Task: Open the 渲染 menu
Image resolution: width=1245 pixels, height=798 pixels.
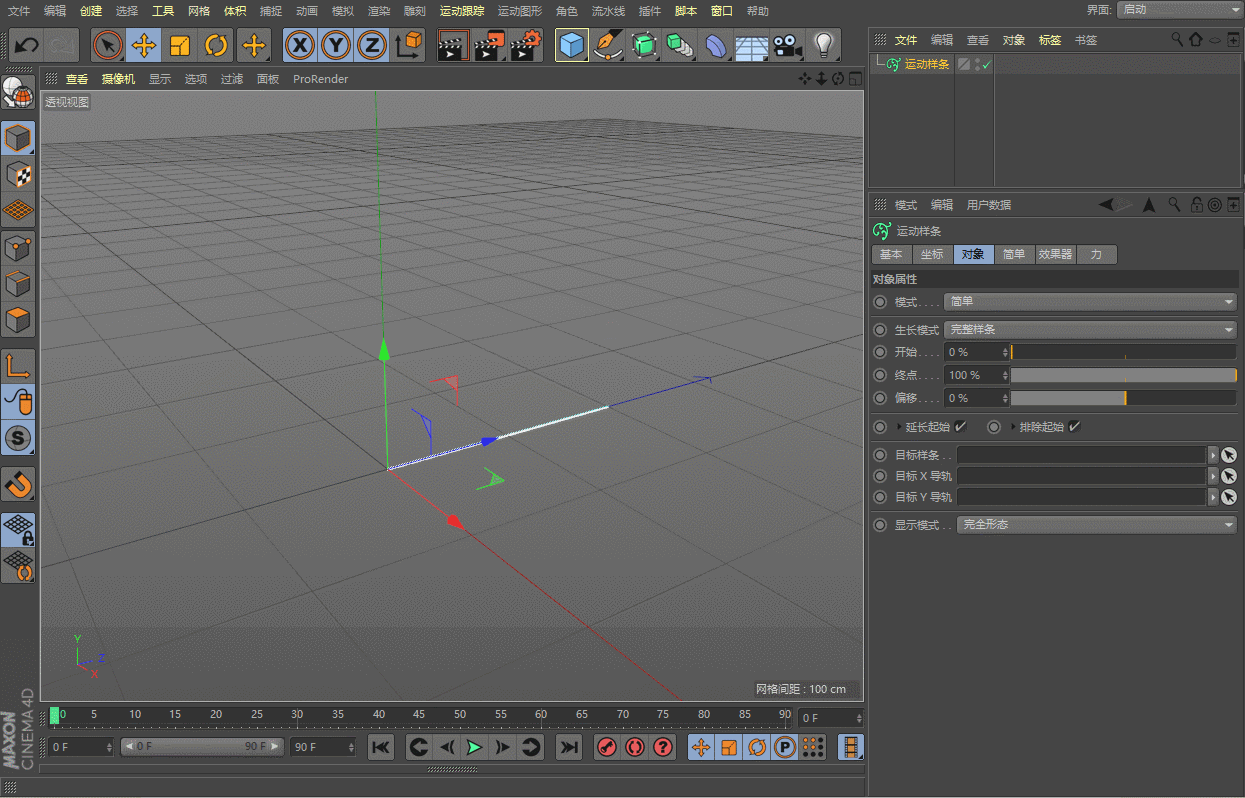Action: point(379,11)
